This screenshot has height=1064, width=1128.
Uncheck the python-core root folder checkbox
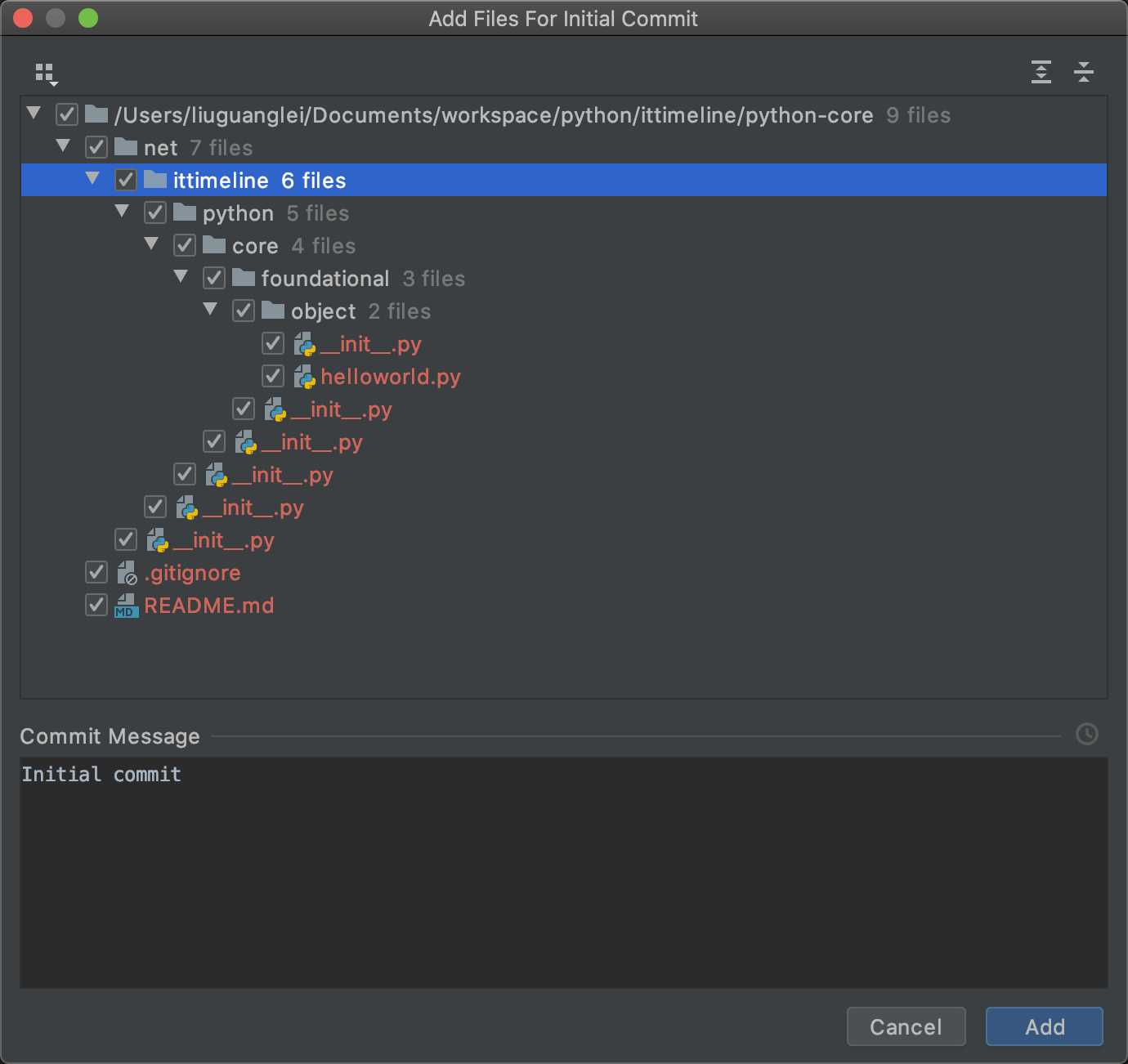pyautogui.click(x=67, y=114)
